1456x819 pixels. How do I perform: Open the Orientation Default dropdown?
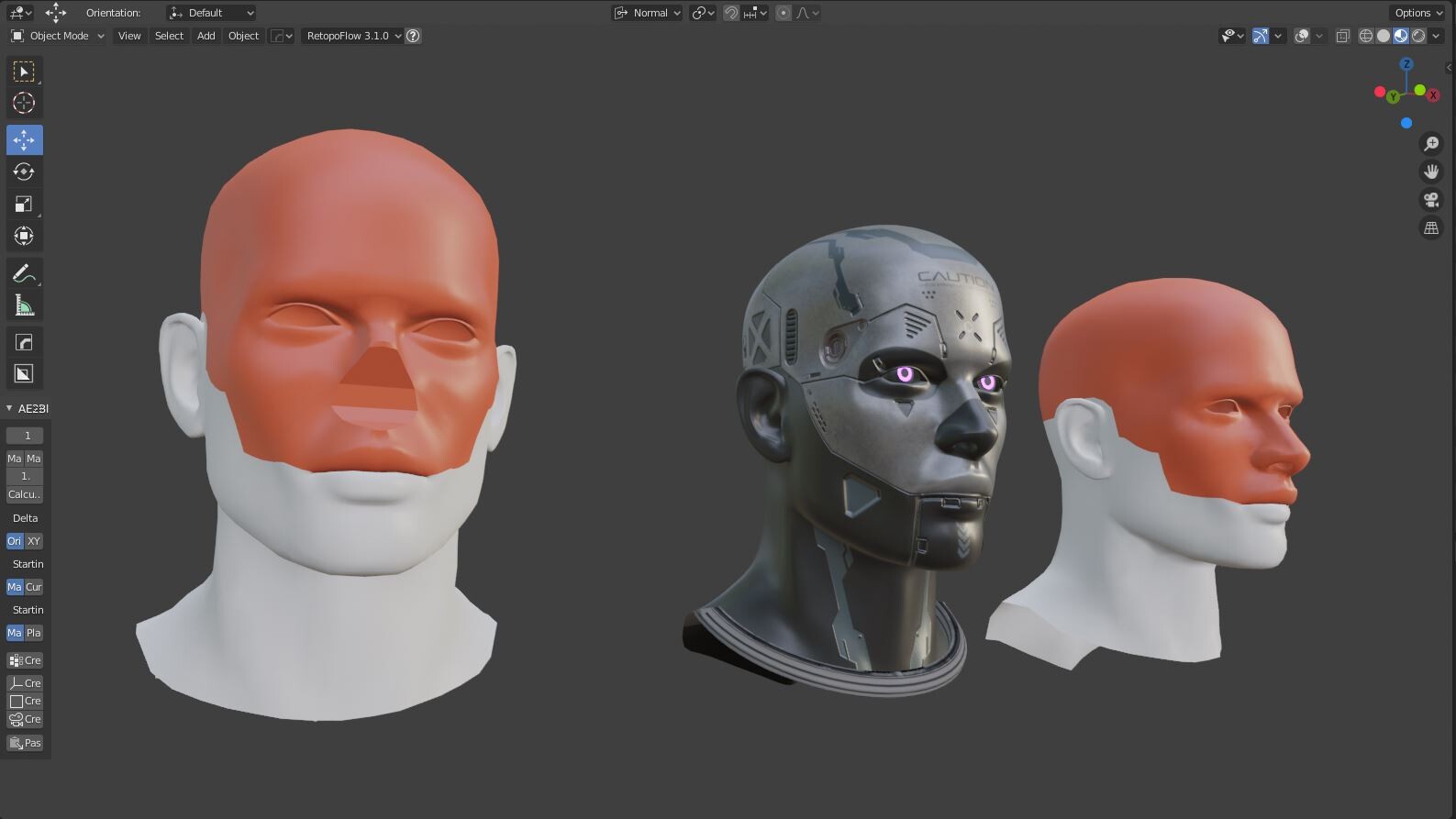pyautogui.click(x=211, y=13)
